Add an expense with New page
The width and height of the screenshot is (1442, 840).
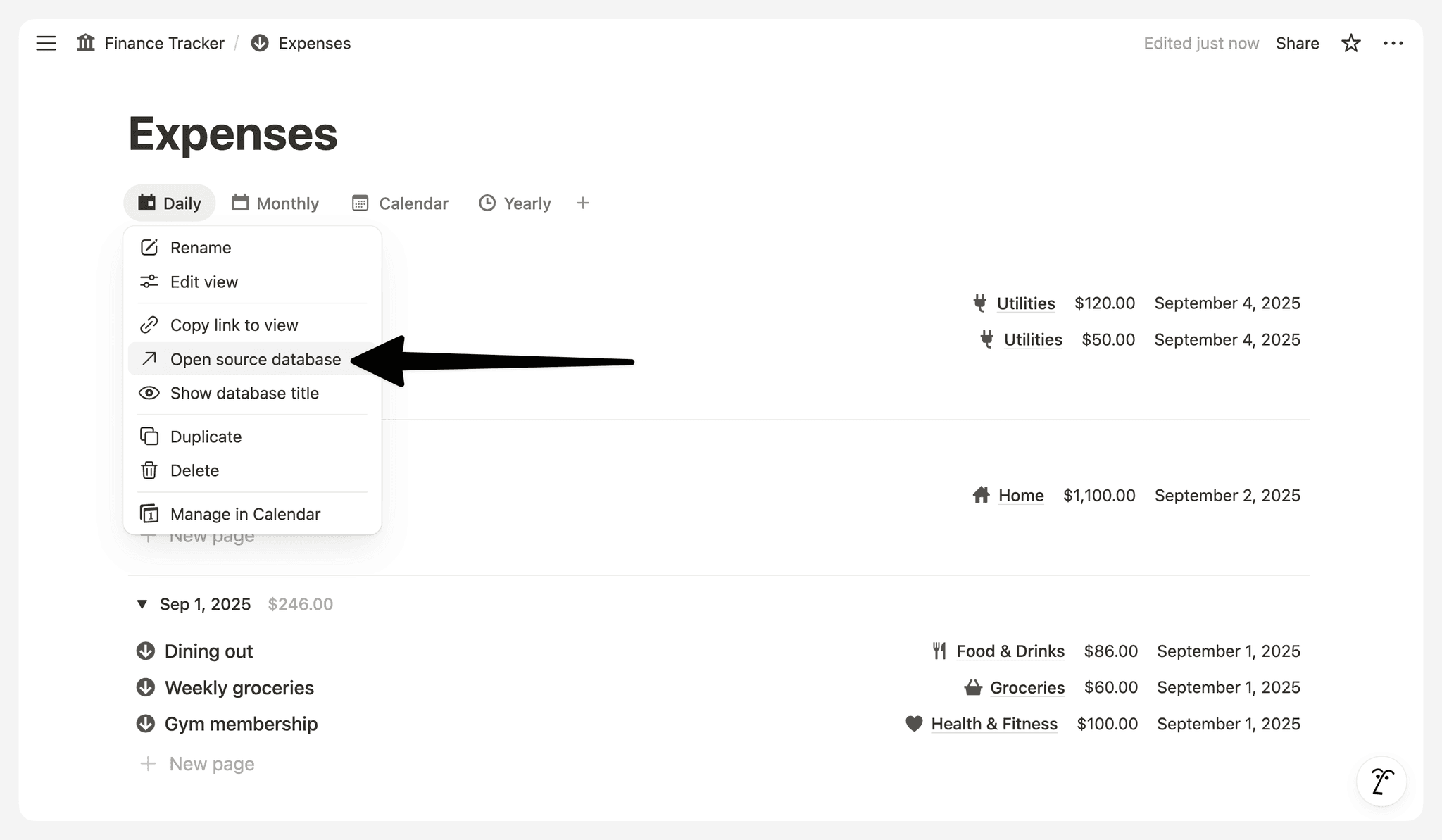click(211, 763)
